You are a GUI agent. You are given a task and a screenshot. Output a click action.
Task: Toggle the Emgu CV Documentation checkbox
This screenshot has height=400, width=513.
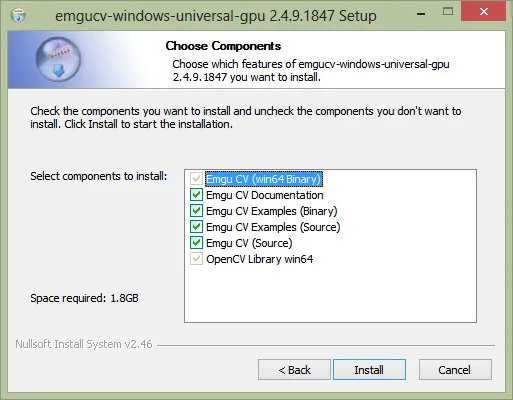196,195
